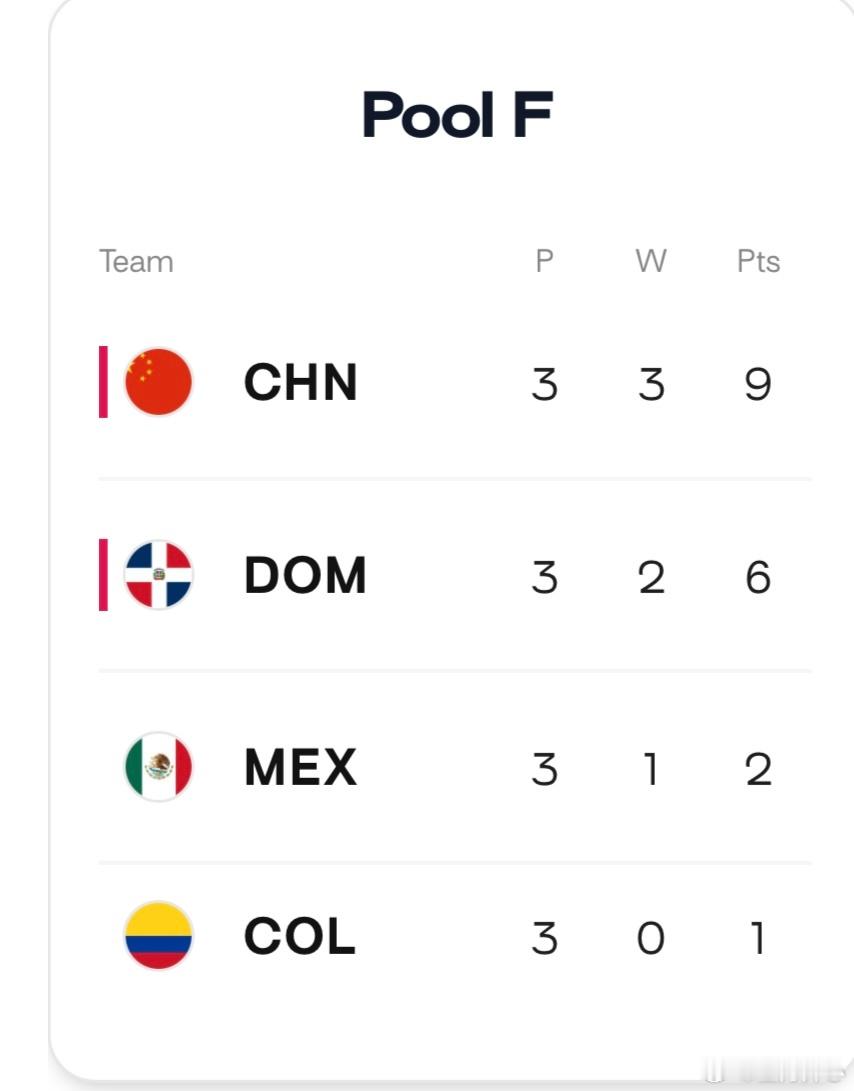Click the Colombia flag icon
The image size is (854, 1091).
(159, 936)
